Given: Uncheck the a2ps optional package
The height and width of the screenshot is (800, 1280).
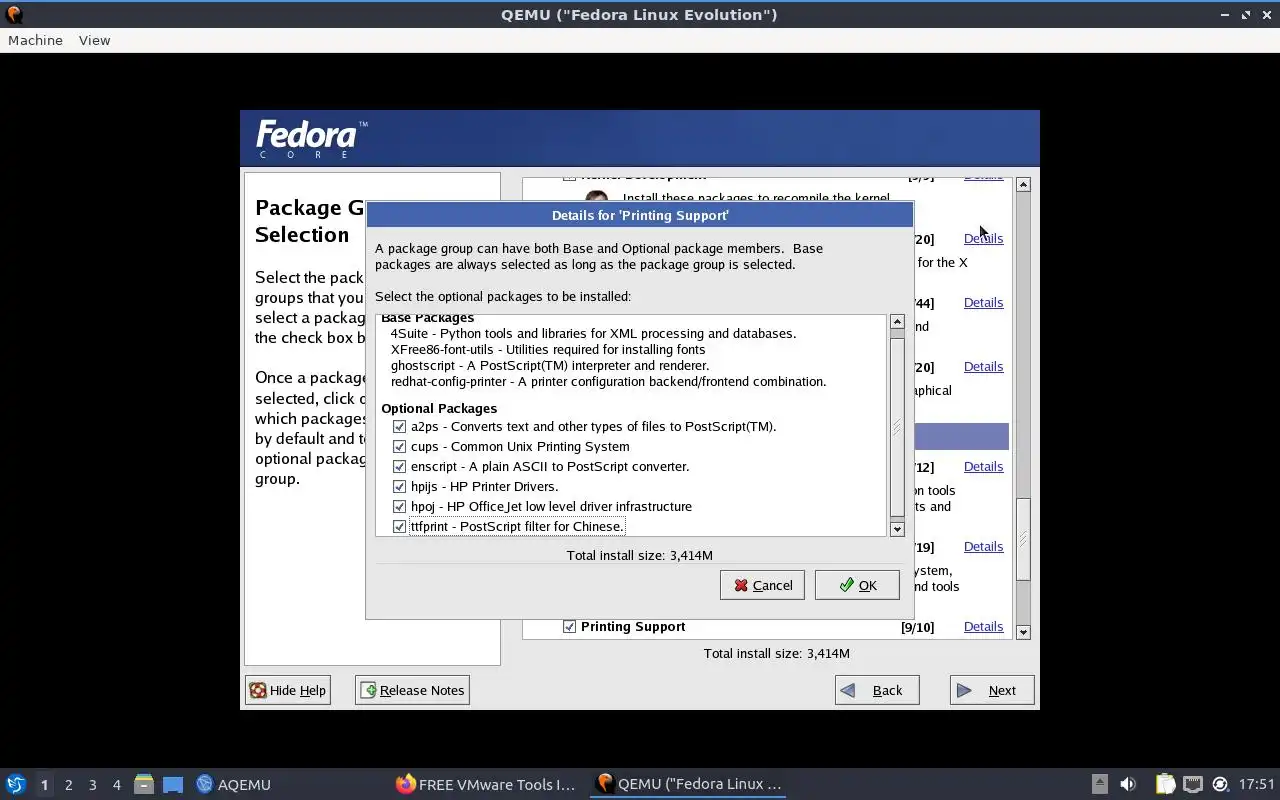Looking at the screenshot, I should [x=400, y=427].
